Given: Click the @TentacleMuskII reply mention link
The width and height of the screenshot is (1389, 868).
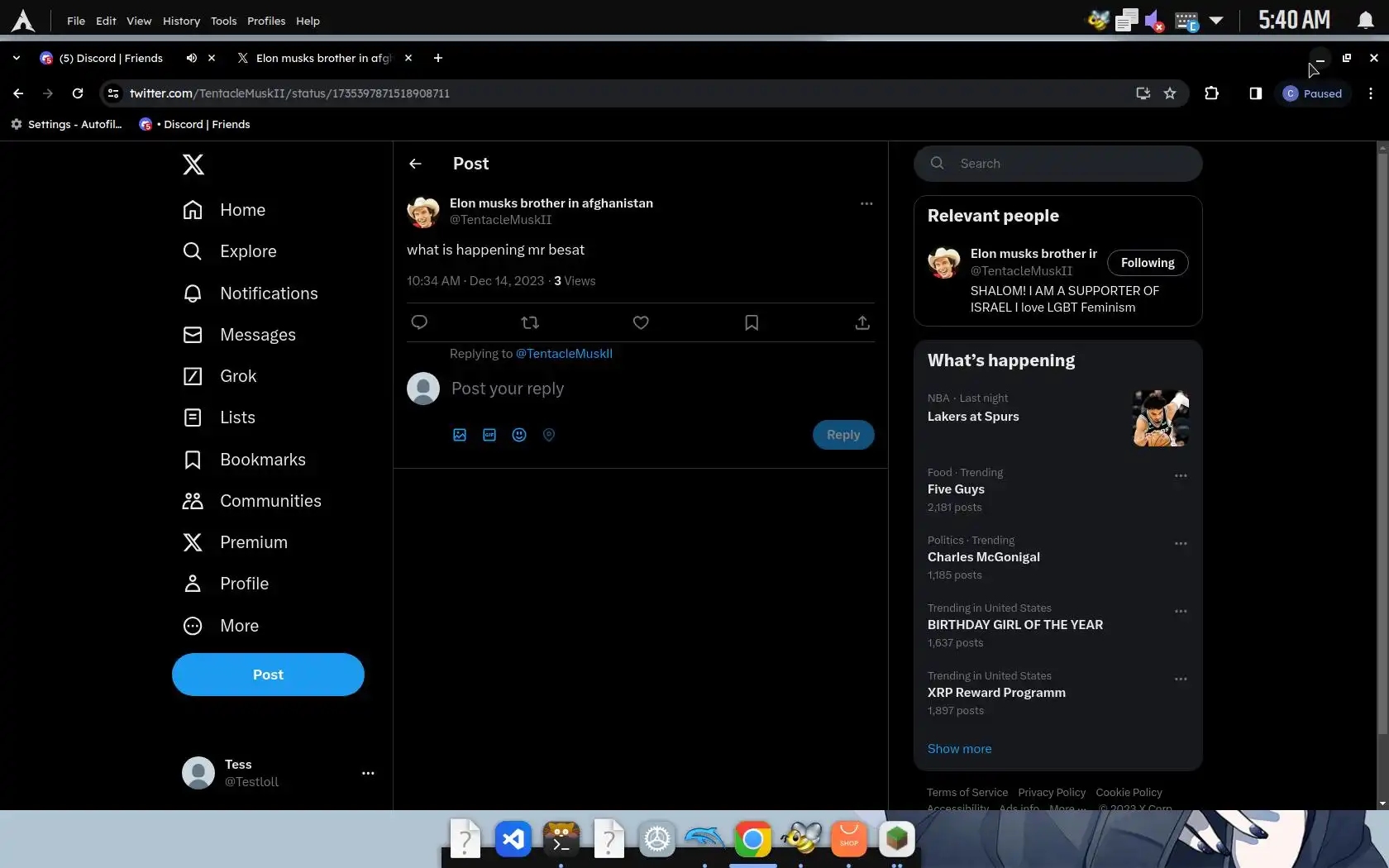Looking at the screenshot, I should point(564,354).
